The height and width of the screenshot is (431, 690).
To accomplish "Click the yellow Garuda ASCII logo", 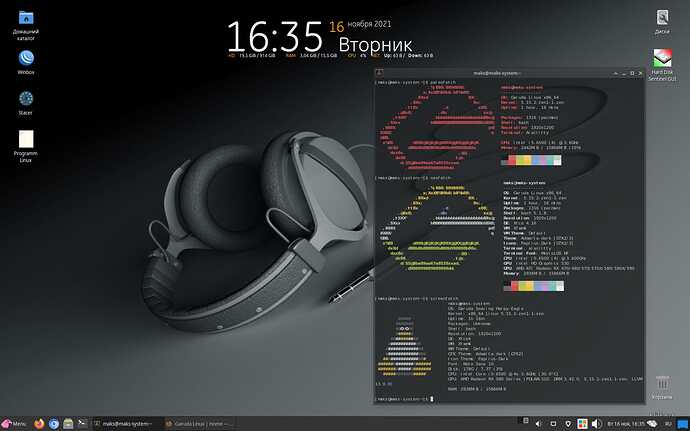I will click(x=437, y=228).
